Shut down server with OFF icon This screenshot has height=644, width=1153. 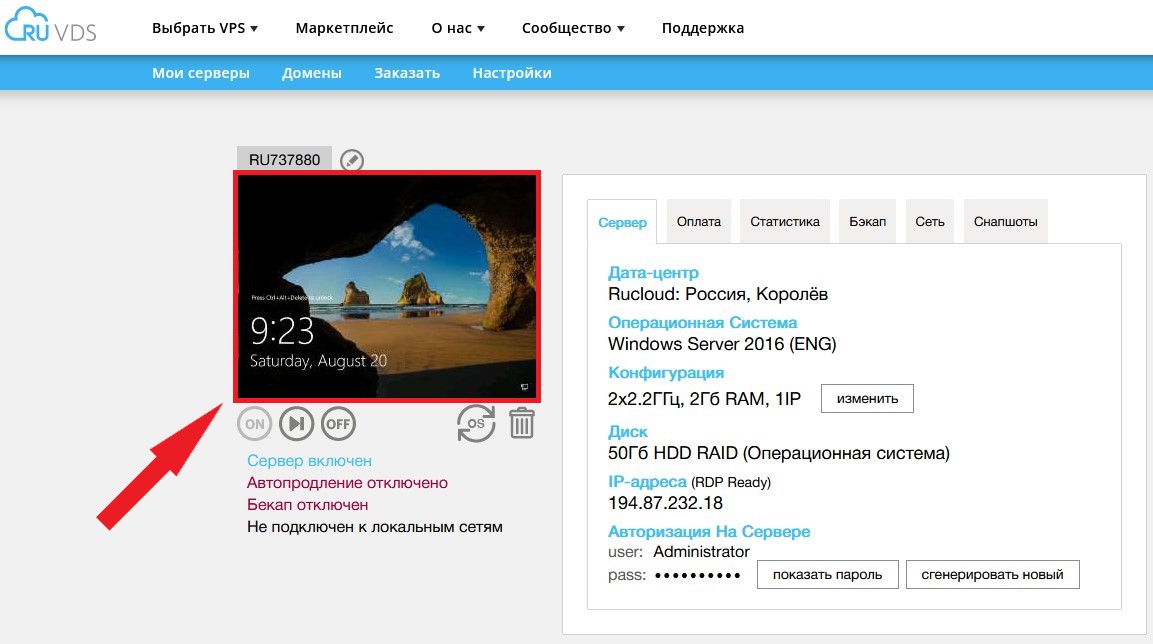click(x=338, y=423)
